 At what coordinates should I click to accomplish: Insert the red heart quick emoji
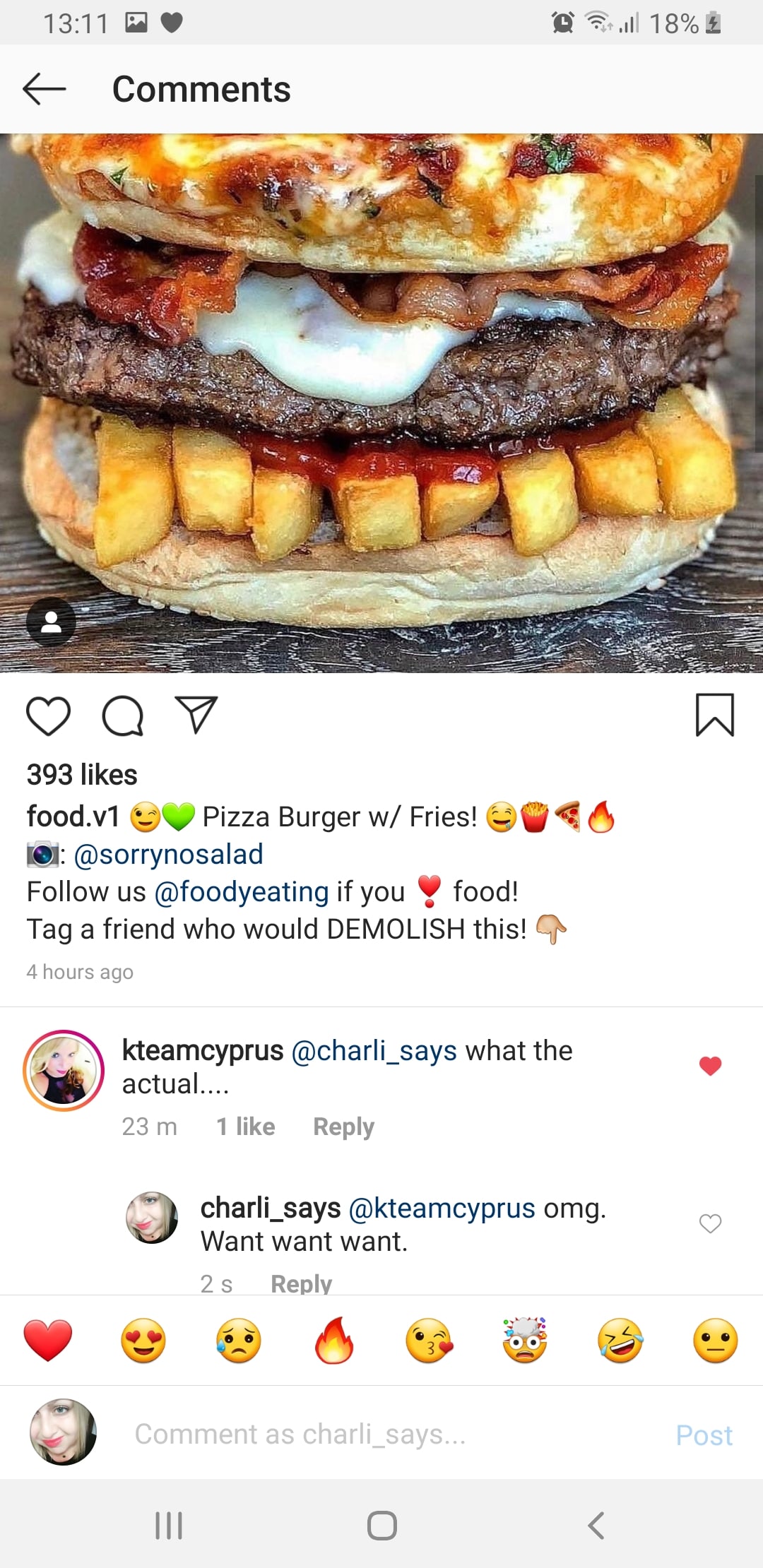tap(48, 1340)
